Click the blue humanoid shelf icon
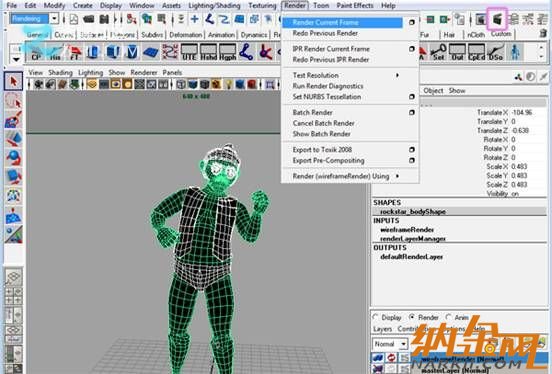The height and width of the screenshot is (374, 552). 515,52
